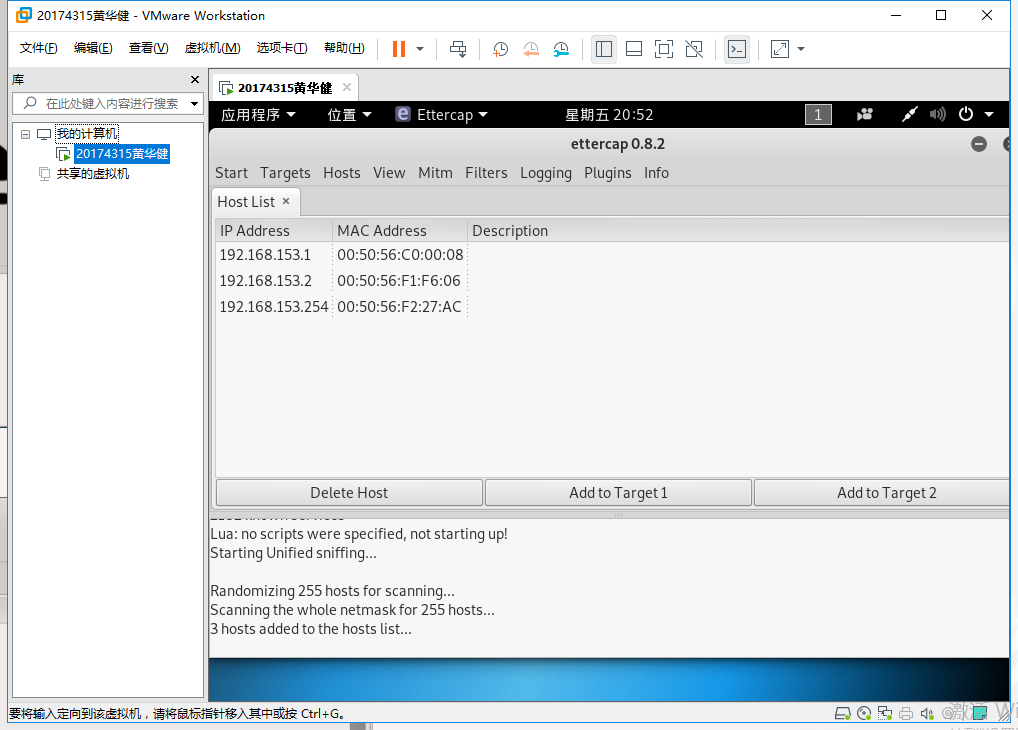
Task: Switch to Unity mode icon
Action: [x=694, y=49]
